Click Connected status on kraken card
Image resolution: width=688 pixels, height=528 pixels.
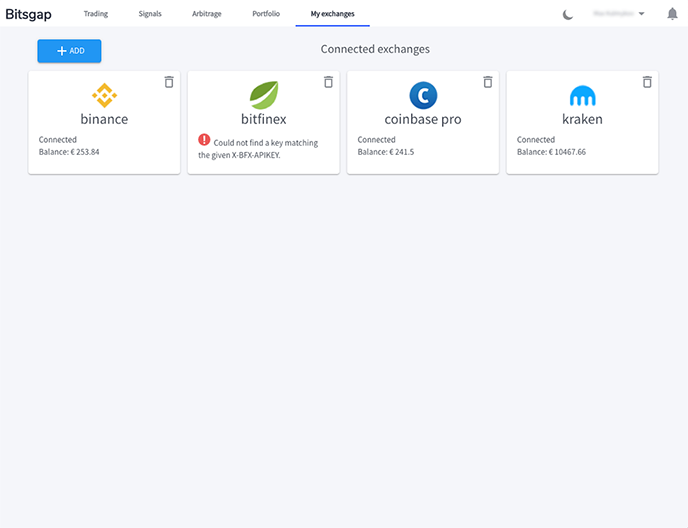[x=536, y=140]
